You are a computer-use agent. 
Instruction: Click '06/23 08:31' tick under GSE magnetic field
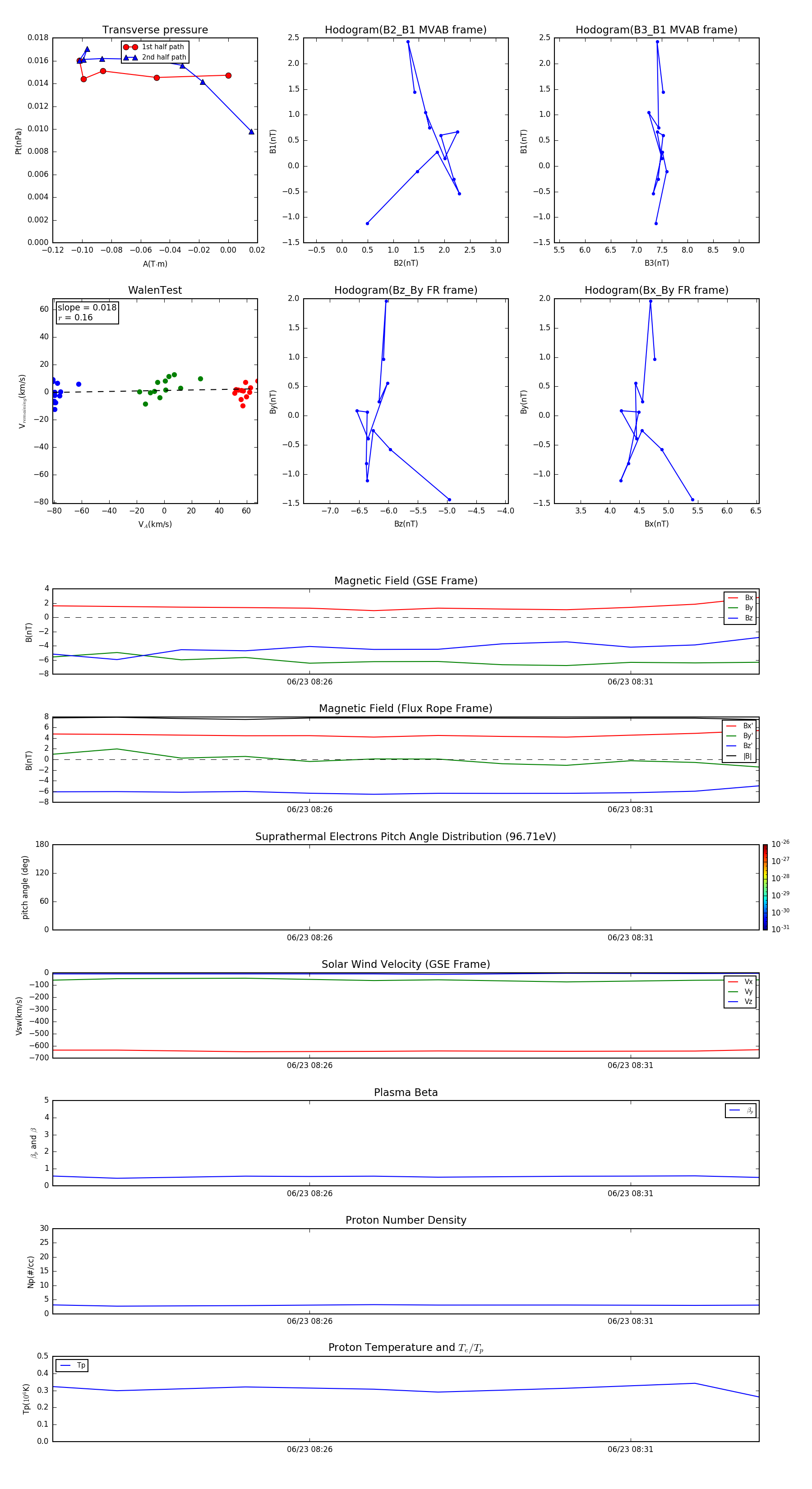click(x=631, y=682)
